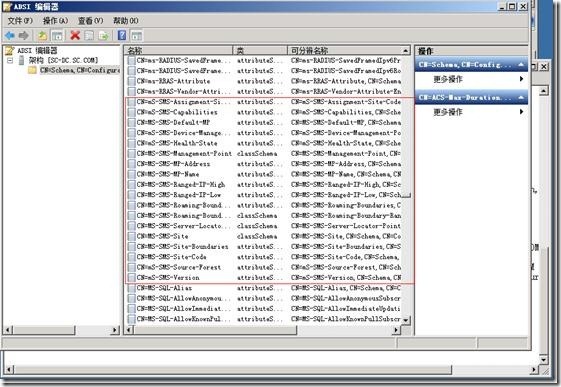Viewport: 561px width, 387px height.
Task: Toggle the console tree pane icon
Action: pyautogui.click(x=57, y=35)
